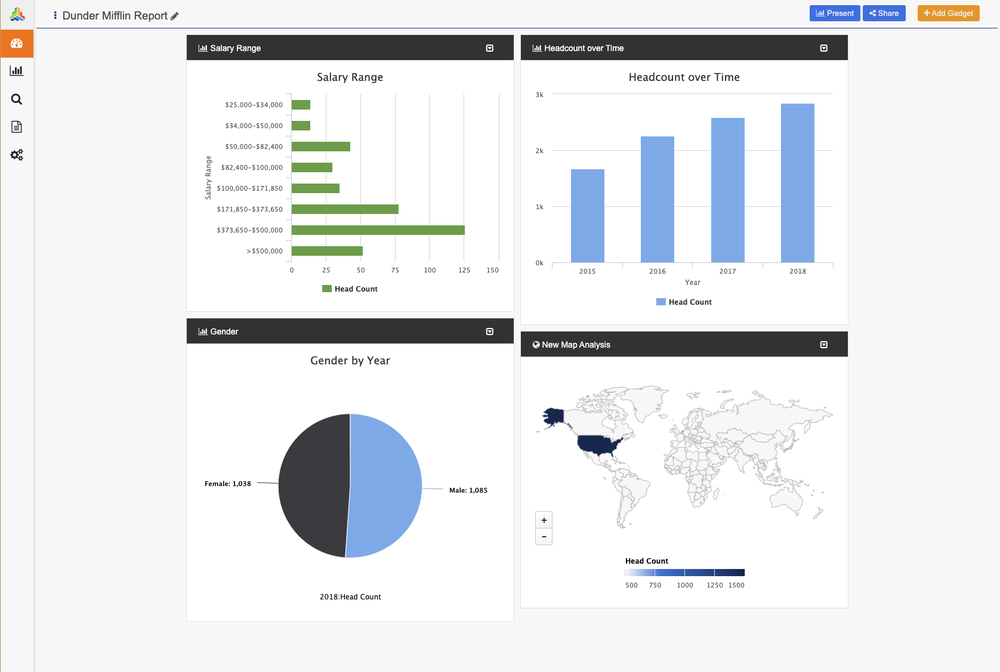Expand the Headcount over Time gadget options menu

pyautogui.click(x=824, y=48)
